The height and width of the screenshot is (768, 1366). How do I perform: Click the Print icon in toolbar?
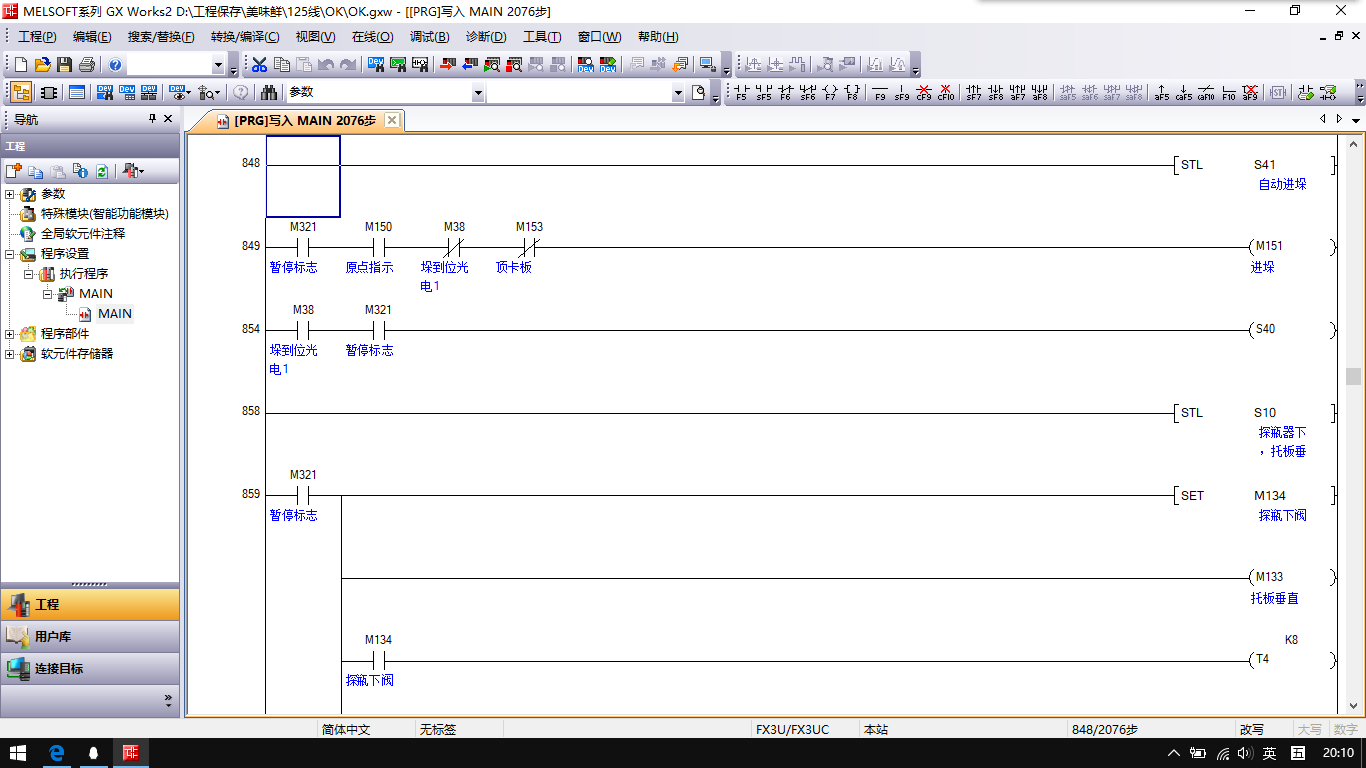(86, 65)
